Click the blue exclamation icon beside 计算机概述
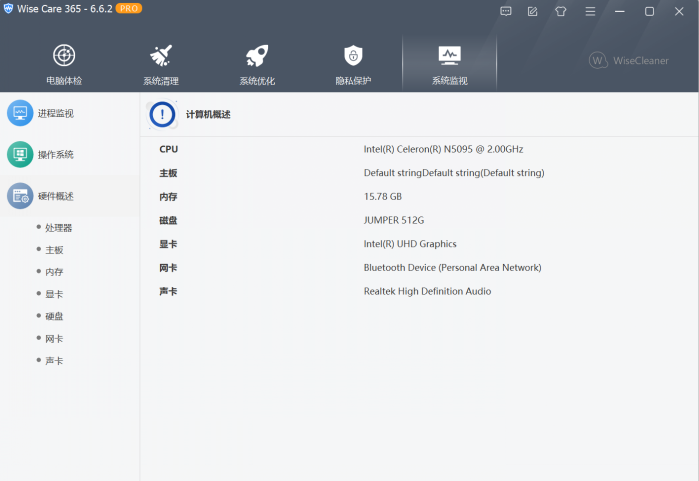699x481 pixels. (162, 115)
